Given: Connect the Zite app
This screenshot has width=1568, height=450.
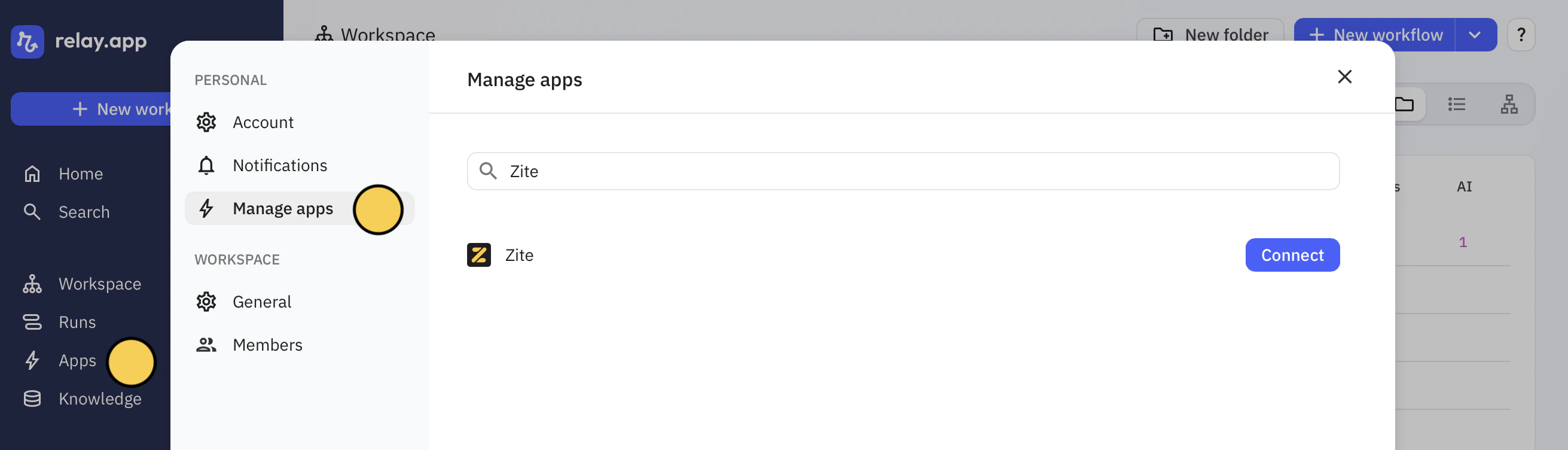Looking at the screenshot, I should tap(1292, 254).
